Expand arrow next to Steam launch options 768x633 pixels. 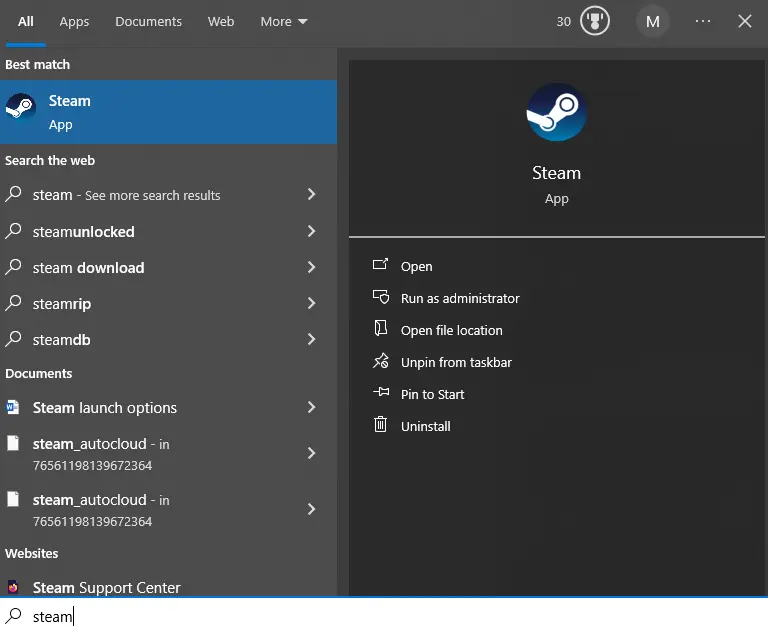[311, 407]
